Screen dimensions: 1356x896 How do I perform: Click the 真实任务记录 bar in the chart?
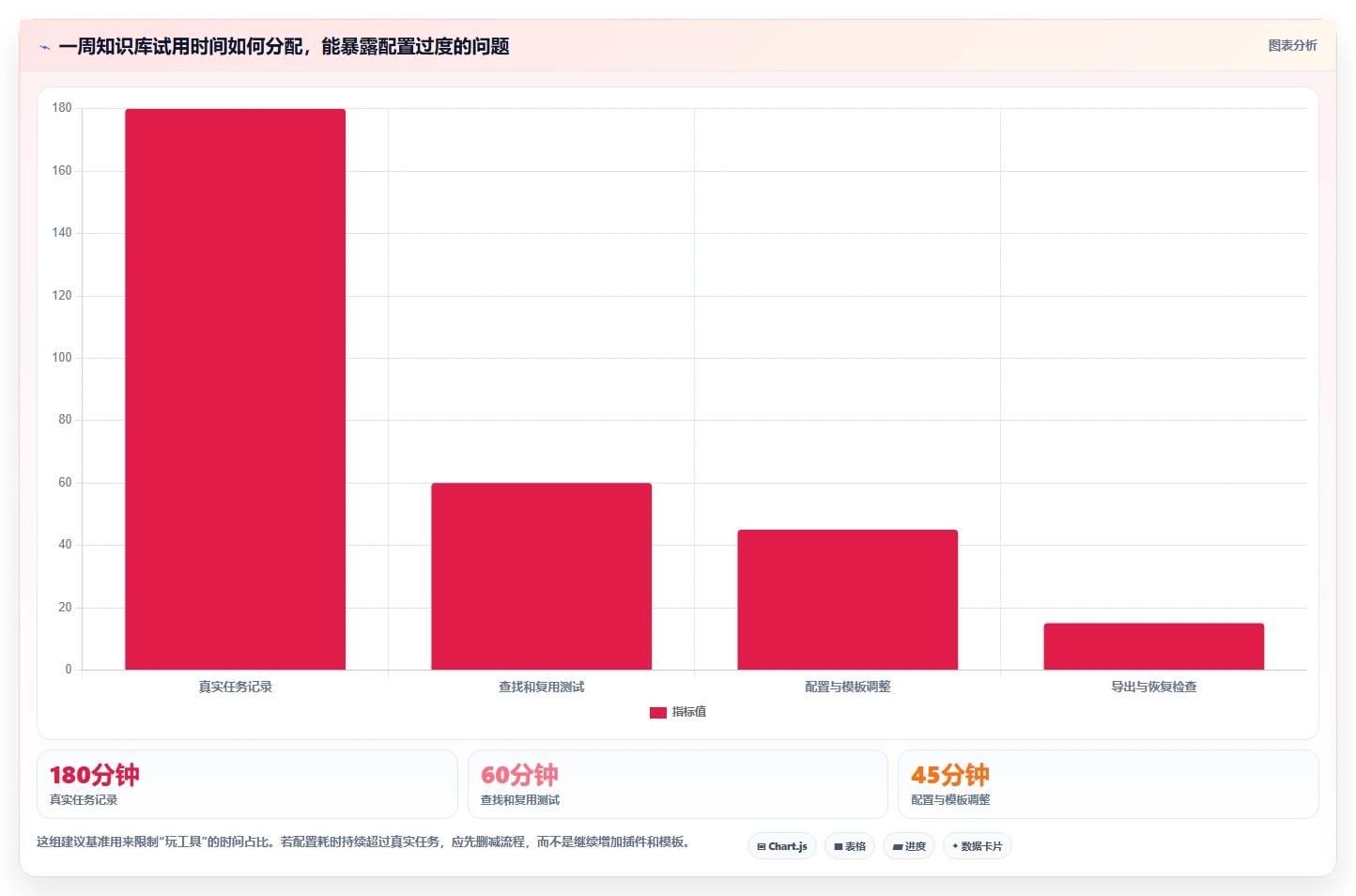[236, 389]
